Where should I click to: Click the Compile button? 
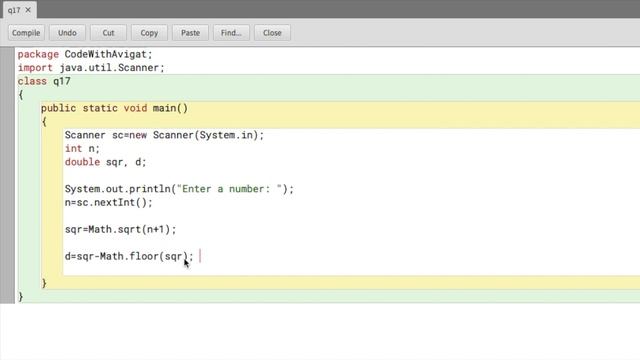[x=26, y=33]
